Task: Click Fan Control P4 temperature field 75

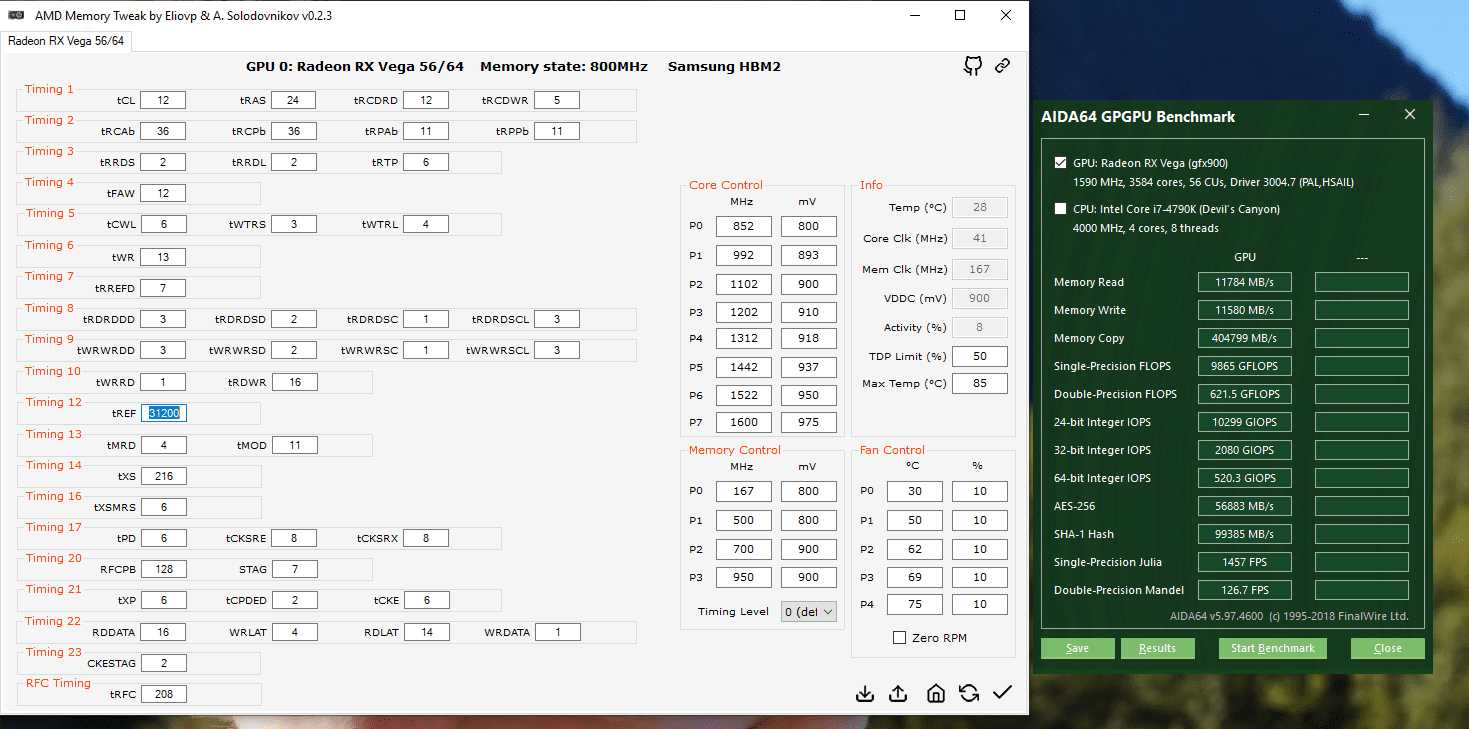Action: pyautogui.click(x=914, y=604)
